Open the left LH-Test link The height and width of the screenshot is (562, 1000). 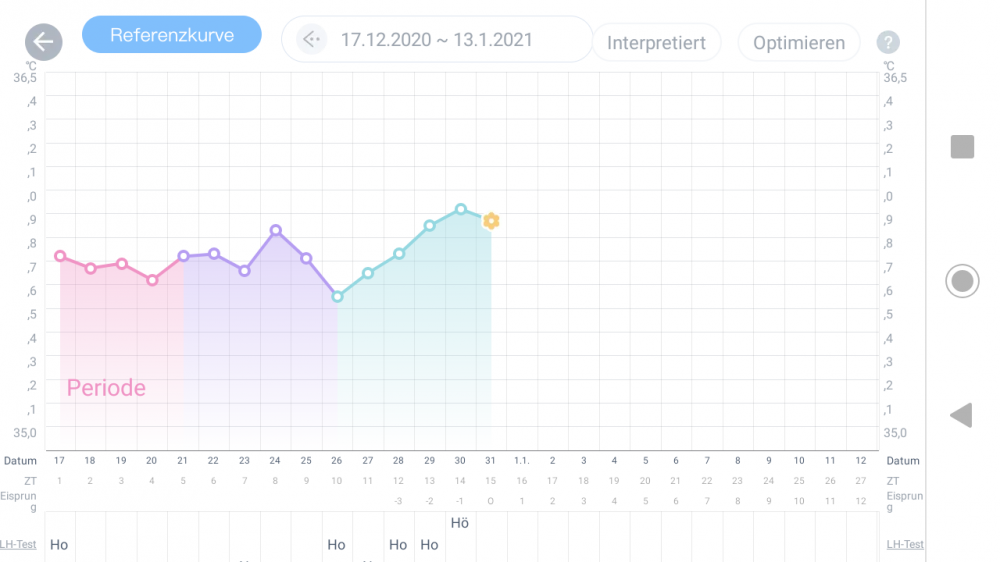point(18,544)
